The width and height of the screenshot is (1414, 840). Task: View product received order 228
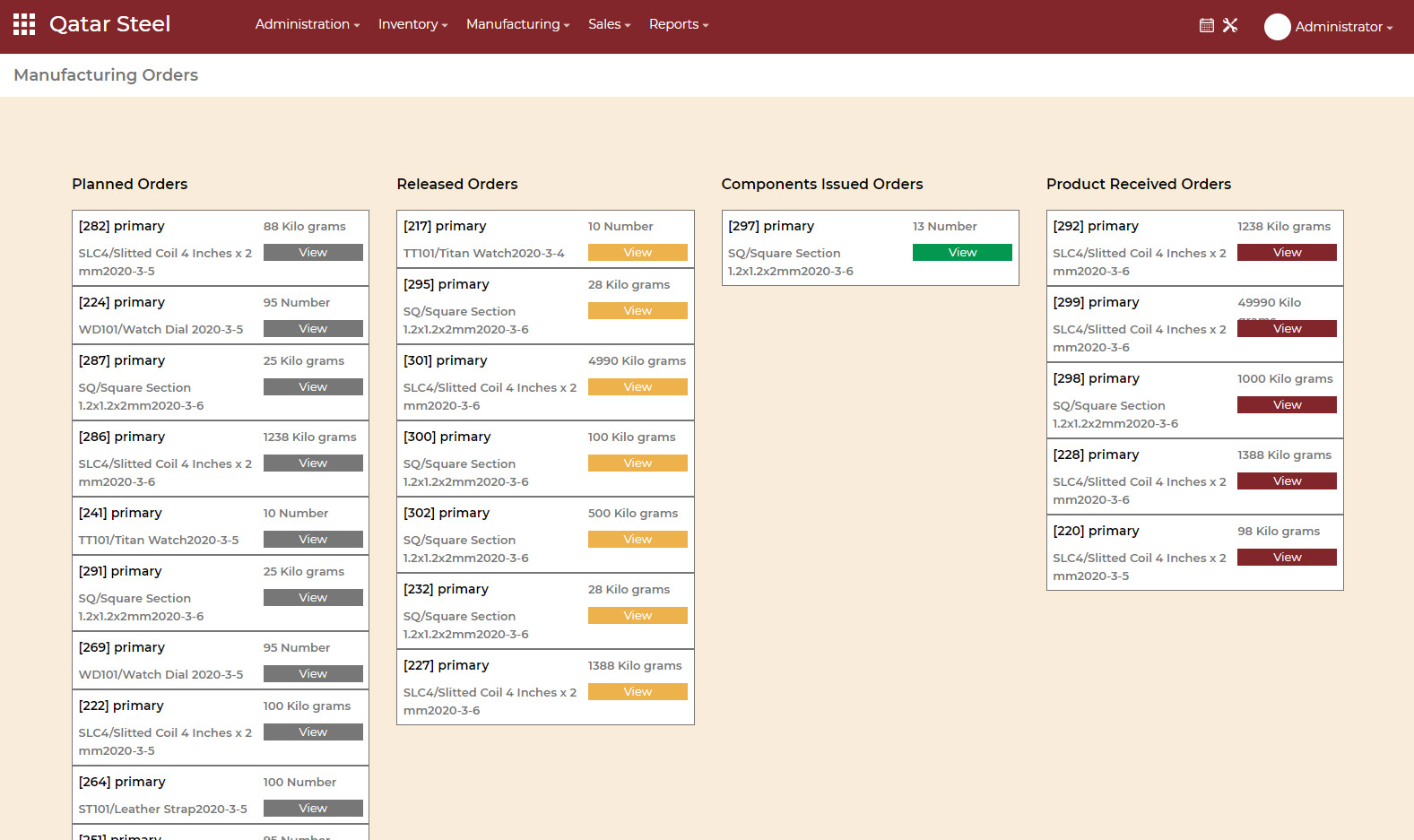click(1287, 481)
